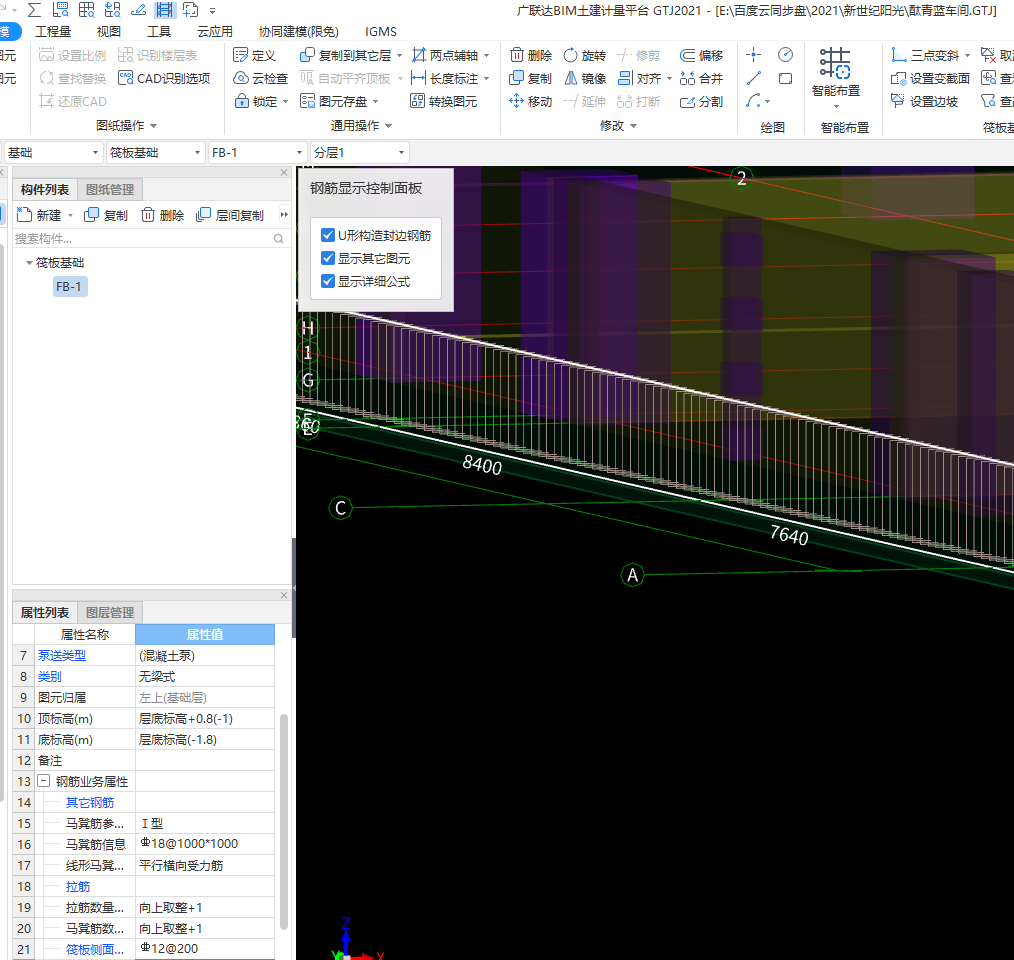Collapse 钢筋业务属性 property group
The height and width of the screenshot is (960, 1014).
tap(43, 781)
